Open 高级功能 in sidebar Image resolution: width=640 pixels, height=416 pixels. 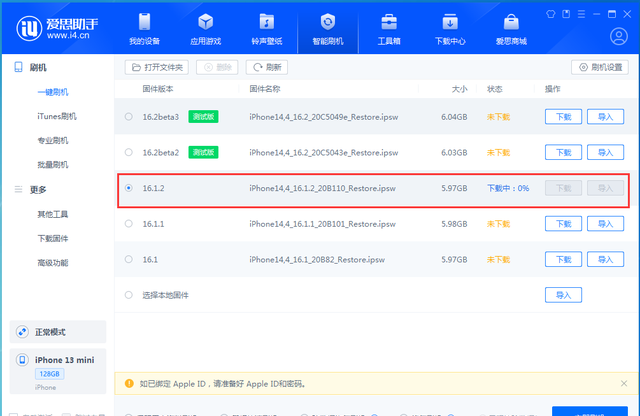pyautogui.click(x=53, y=263)
